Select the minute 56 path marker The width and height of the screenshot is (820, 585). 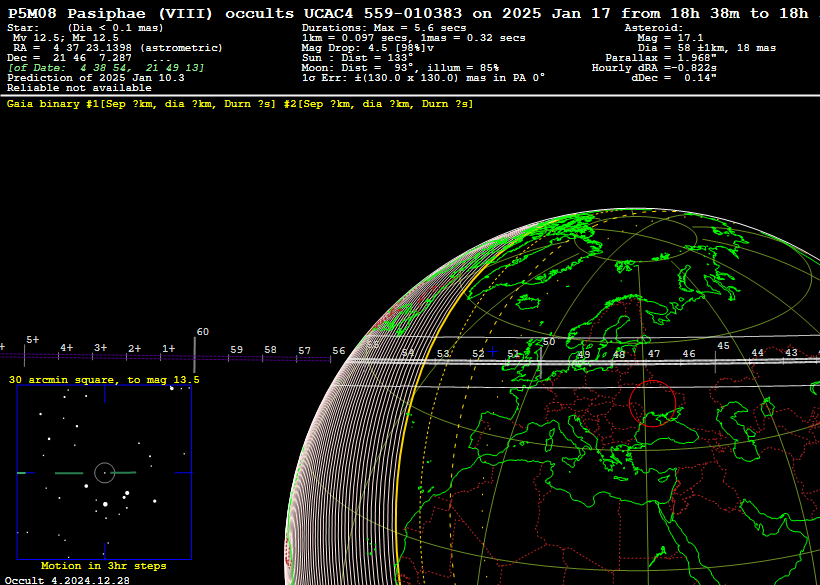(339, 351)
